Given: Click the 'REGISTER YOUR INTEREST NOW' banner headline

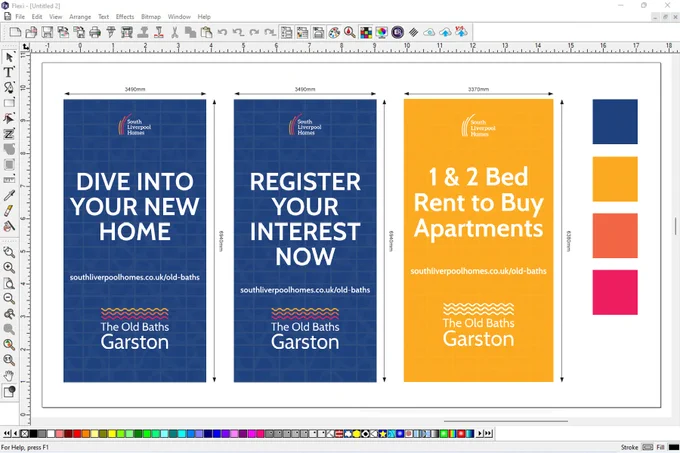Looking at the screenshot, I should click(305, 219).
